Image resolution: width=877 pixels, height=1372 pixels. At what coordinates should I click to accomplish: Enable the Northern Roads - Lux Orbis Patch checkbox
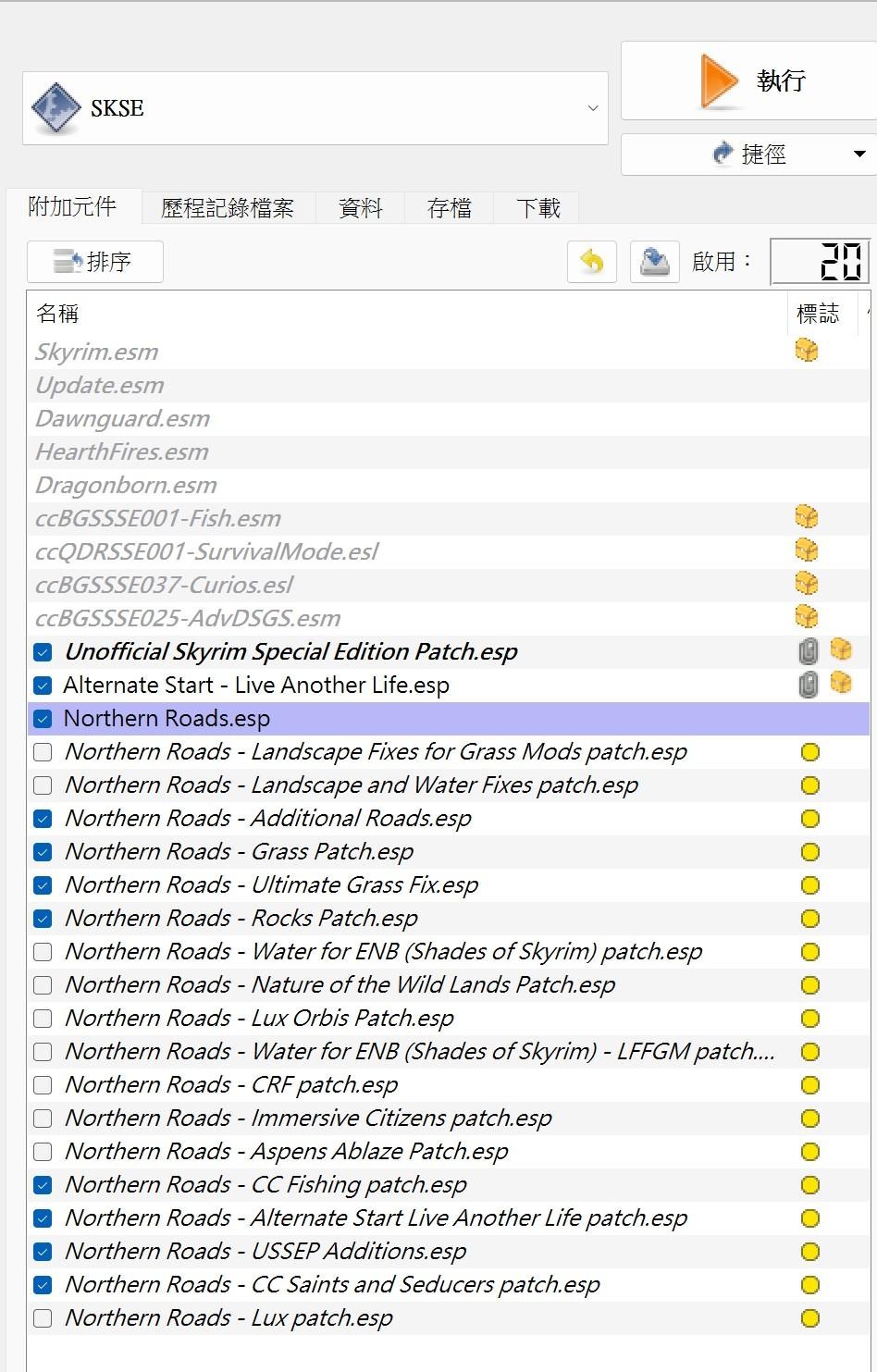click(42, 1018)
